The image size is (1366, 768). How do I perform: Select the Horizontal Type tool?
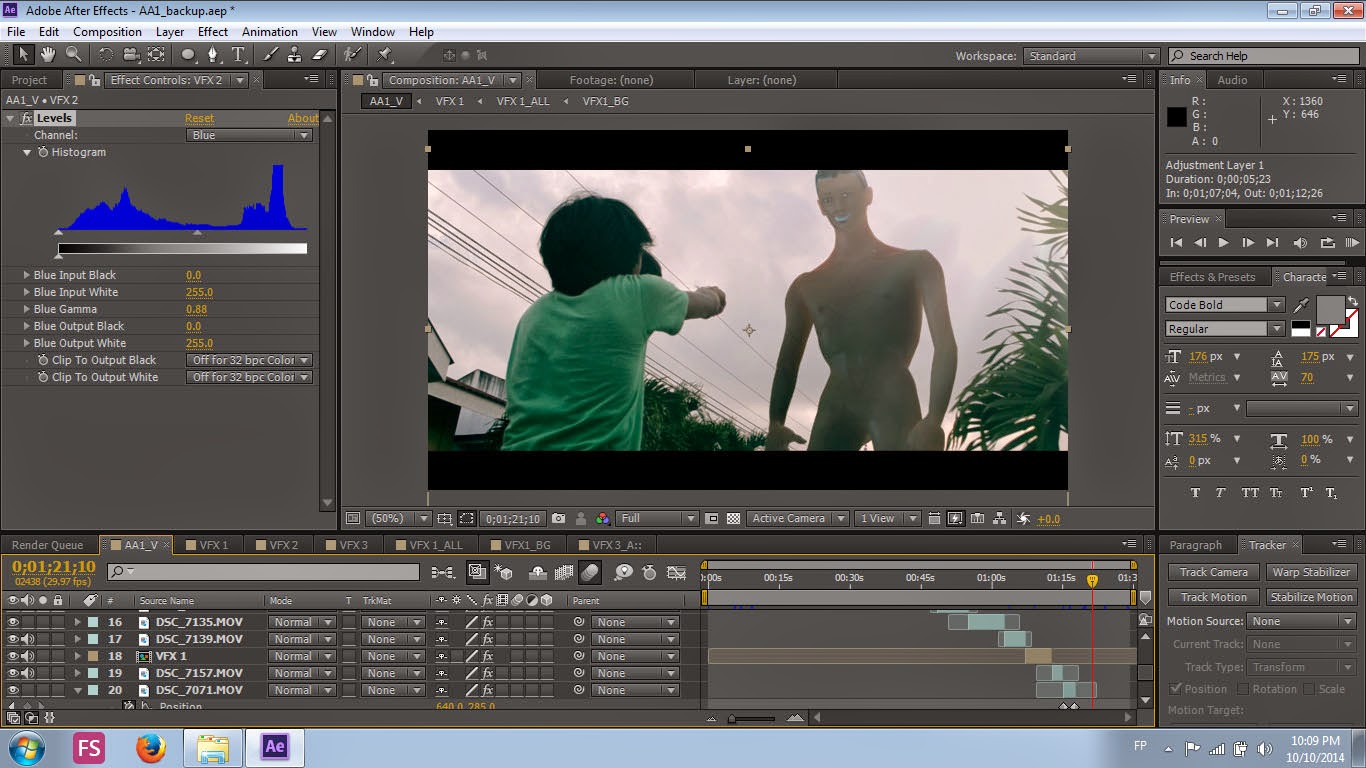pyautogui.click(x=238, y=55)
